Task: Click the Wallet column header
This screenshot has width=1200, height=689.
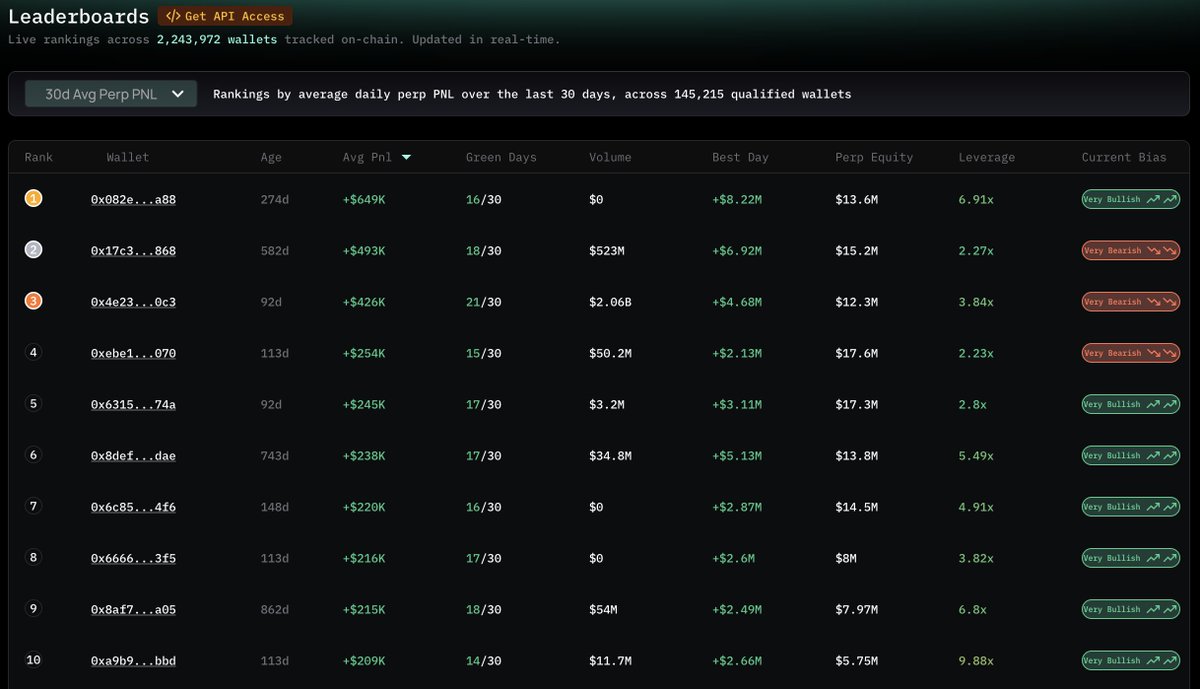Action: pyautogui.click(x=128, y=157)
